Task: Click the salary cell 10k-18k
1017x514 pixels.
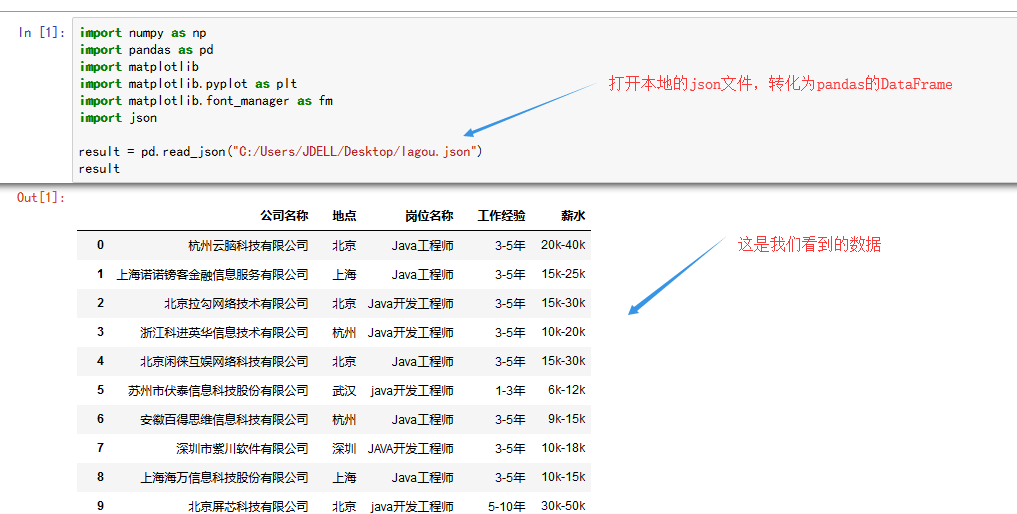Action: click(564, 448)
